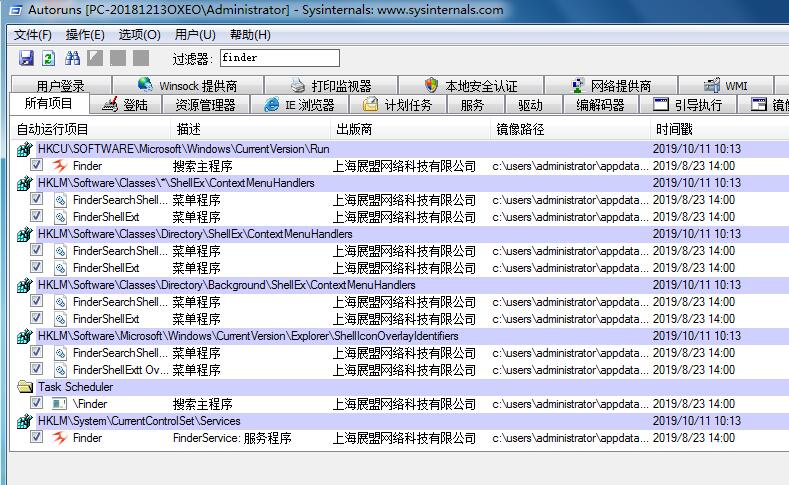Toggle FinderSearchShell checkbox under ShellIconOverlayIdentifiers
The width and height of the screenshot is (789, 485).
(x=36, y=352)
